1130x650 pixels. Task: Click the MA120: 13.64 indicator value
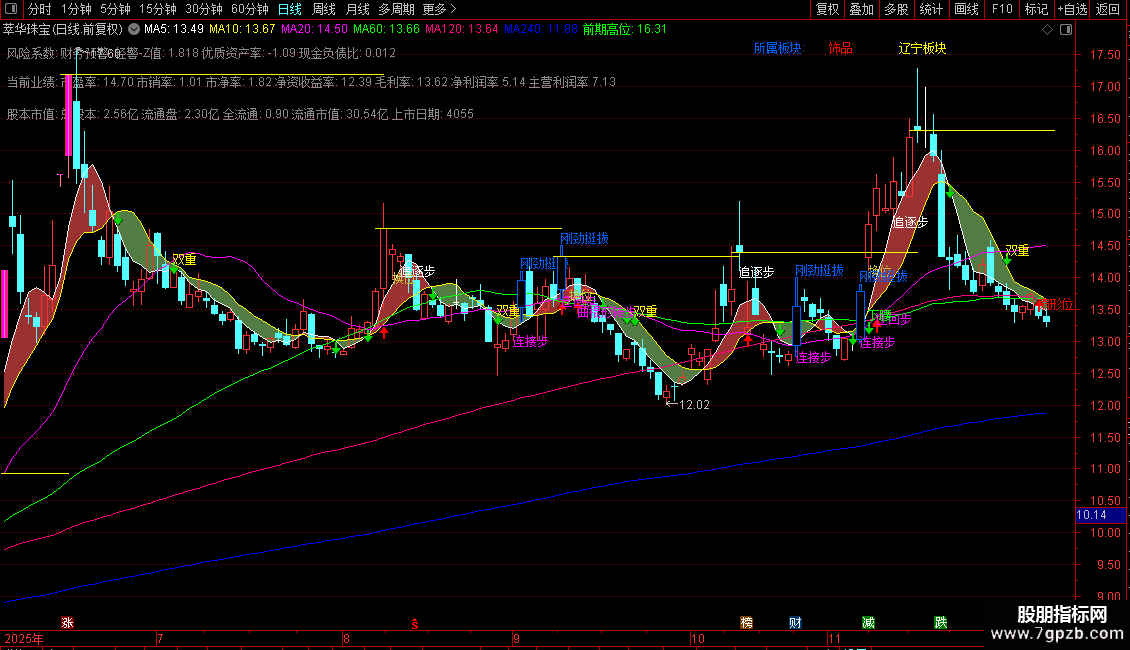[462, 30]
